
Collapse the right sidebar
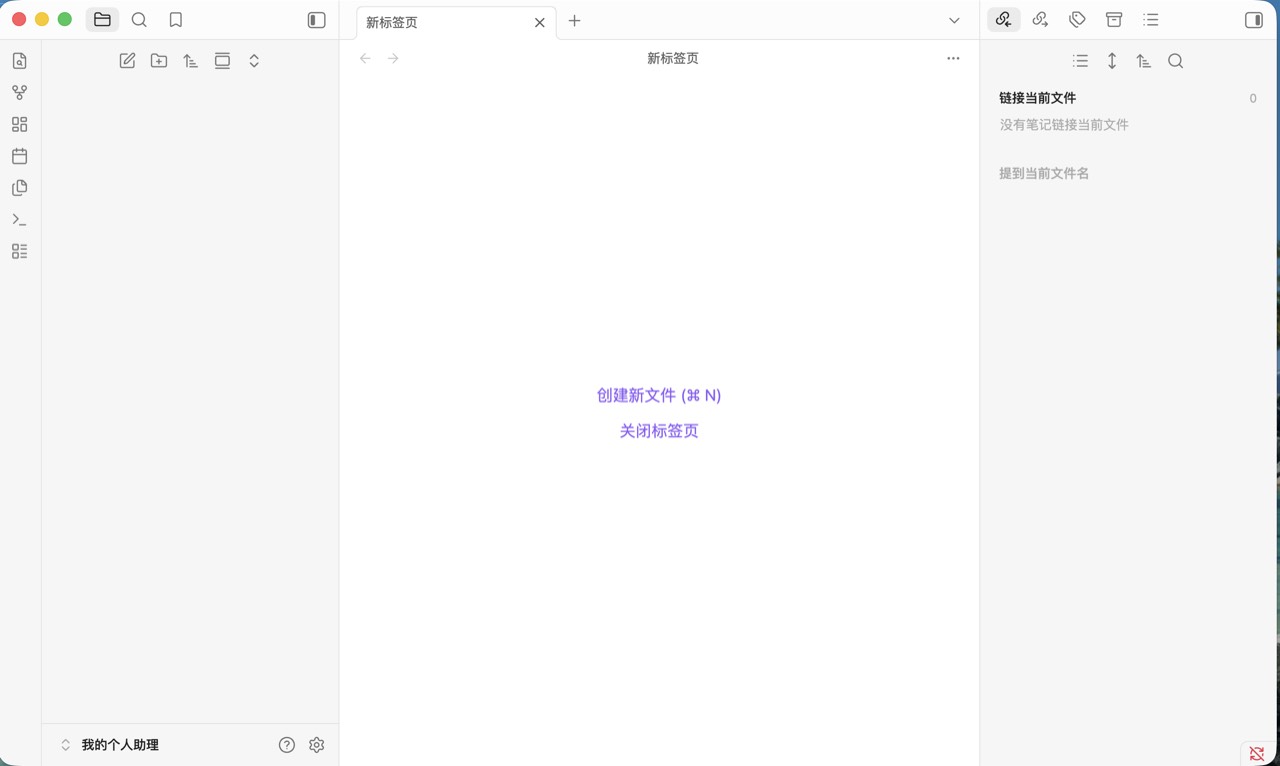pyautogui.click(x=1254, y=20)
